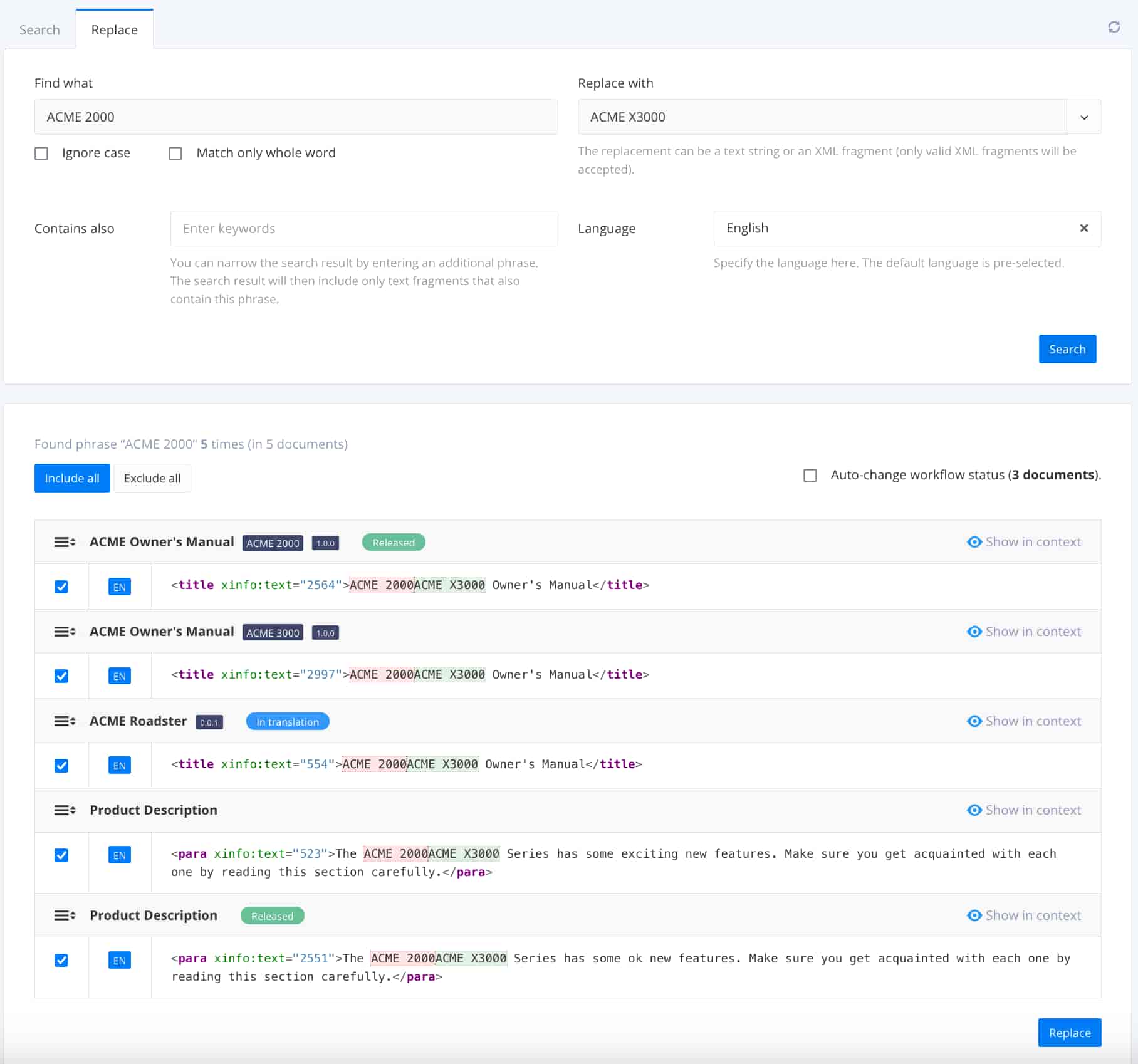Switch to the Search tab
1138x1064 pixels.
click(x=39, y=30)
